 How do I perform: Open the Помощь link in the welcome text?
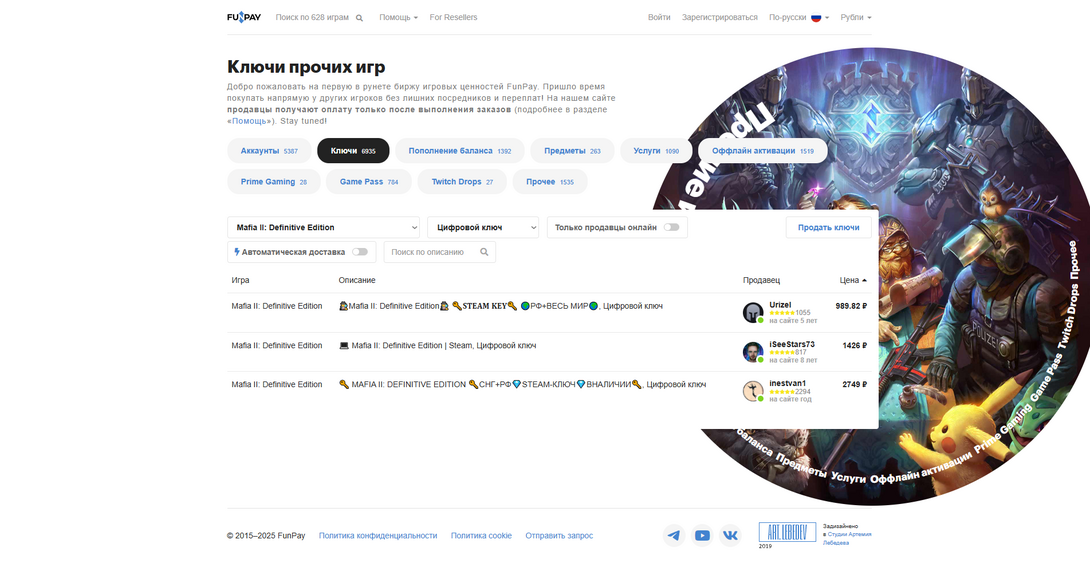[249, 121]
